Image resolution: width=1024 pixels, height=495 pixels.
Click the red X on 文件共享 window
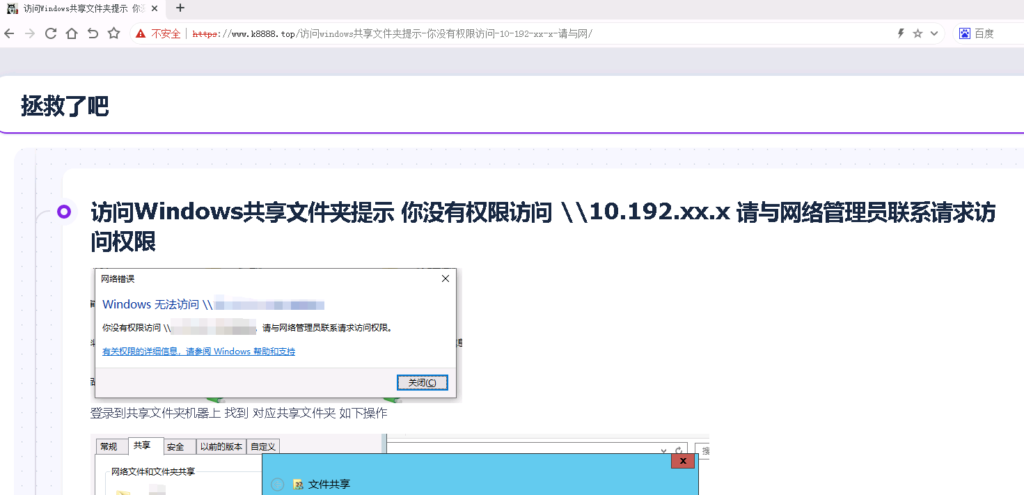tap(682, 461)
